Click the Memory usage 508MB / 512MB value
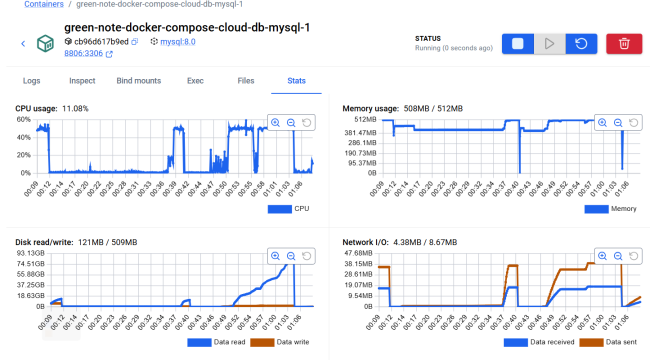The height and width of the screenshot is (360, 650). 433,109
